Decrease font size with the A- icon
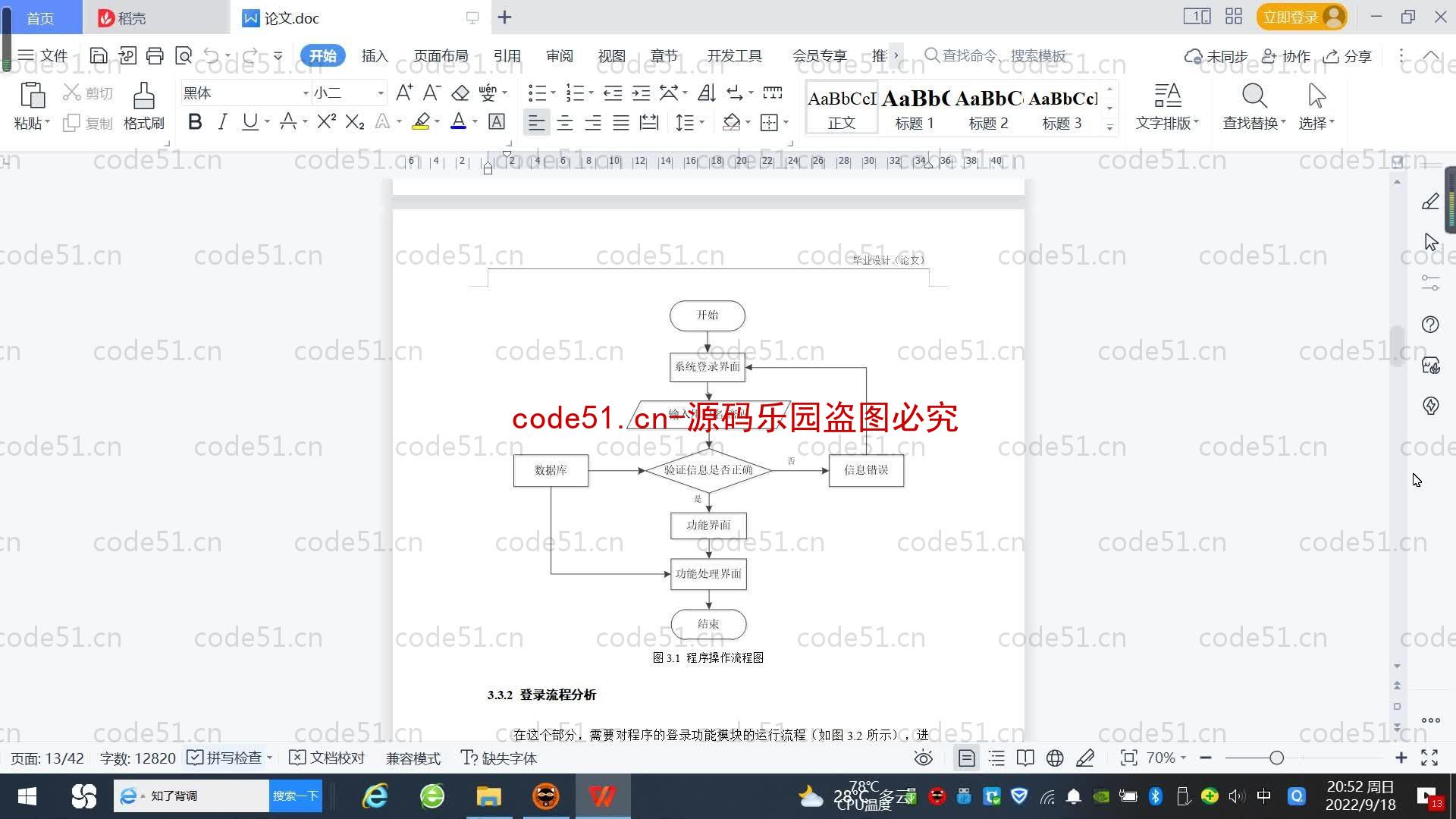 pyautogui.click(x=431, y=93)
